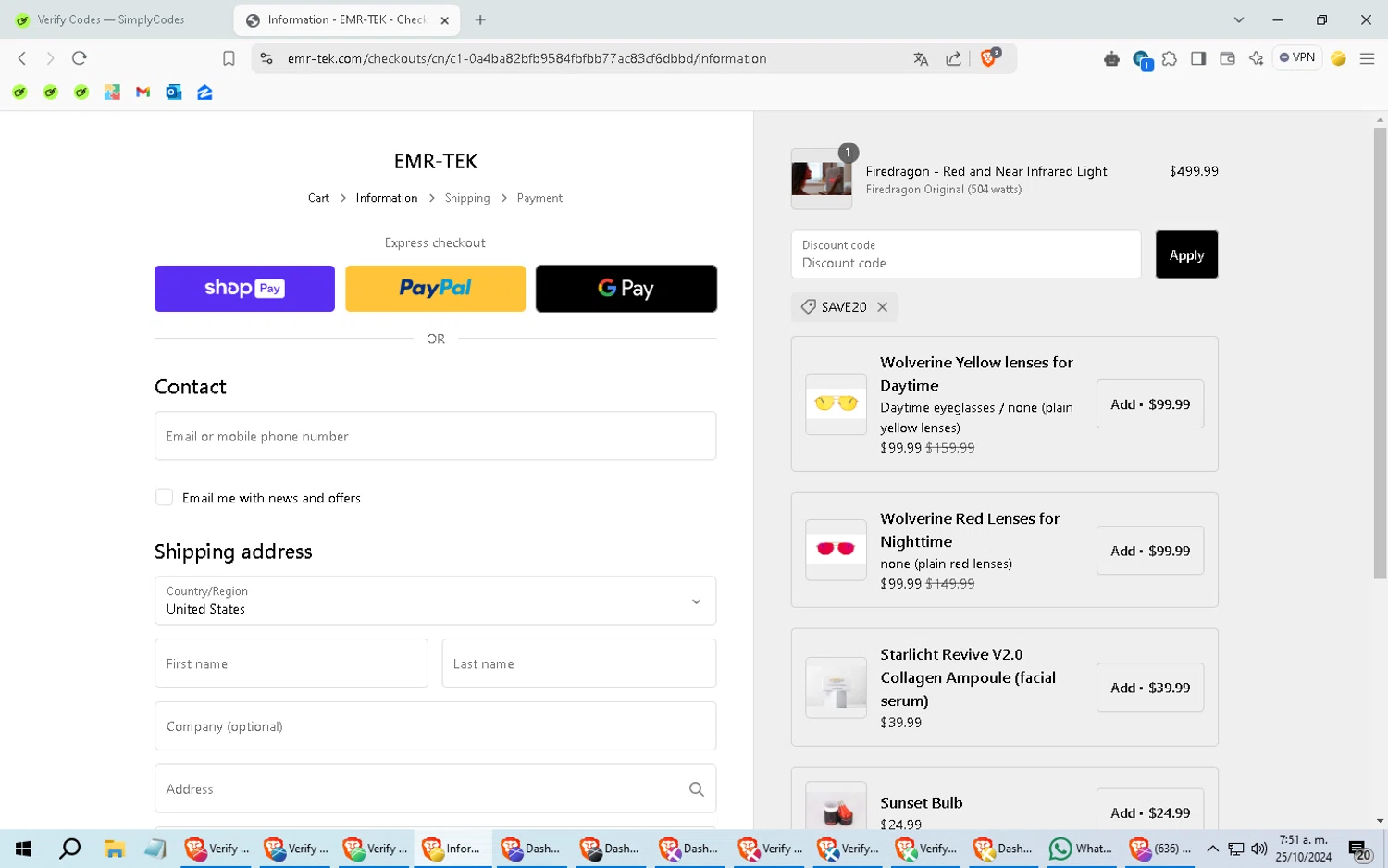
Task: Open the Zillow-style blue bookmark icon
Action: click(204, 92)
